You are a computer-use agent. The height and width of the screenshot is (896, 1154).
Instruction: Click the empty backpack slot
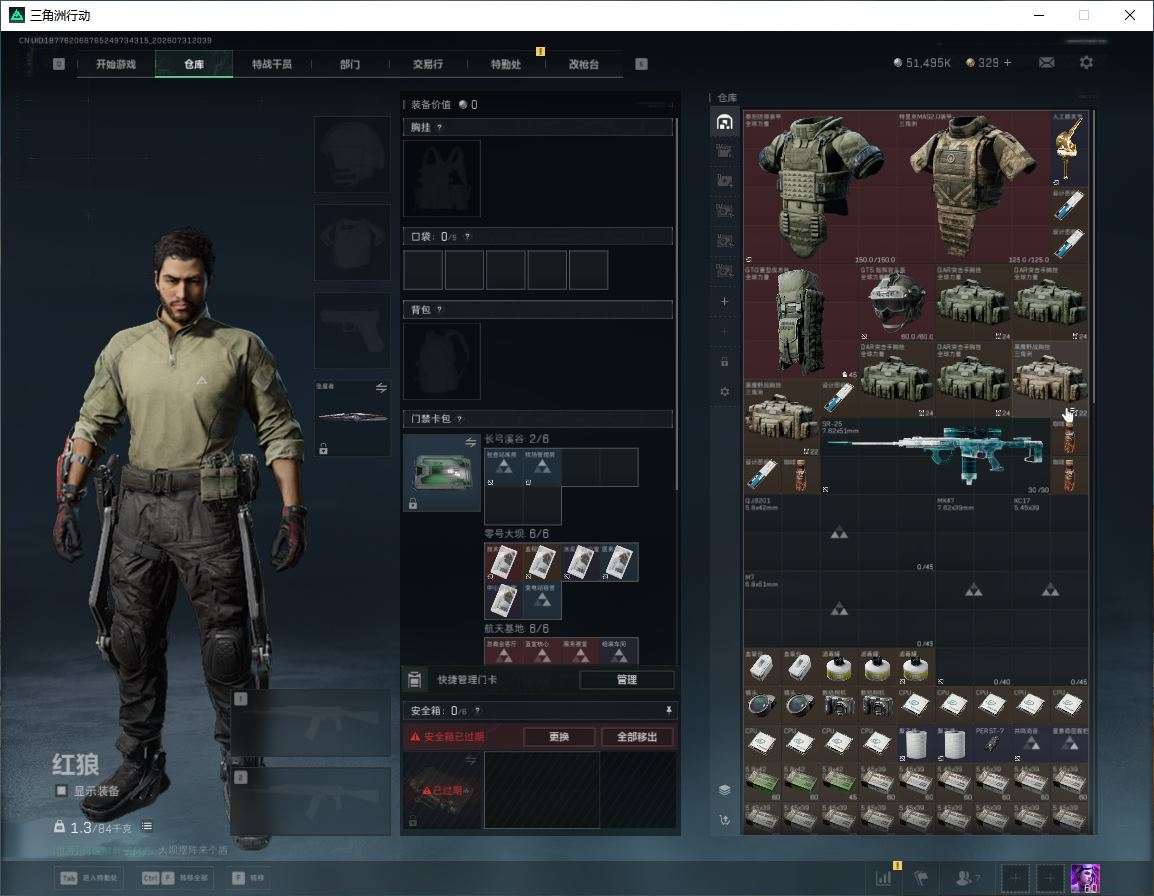442,361
